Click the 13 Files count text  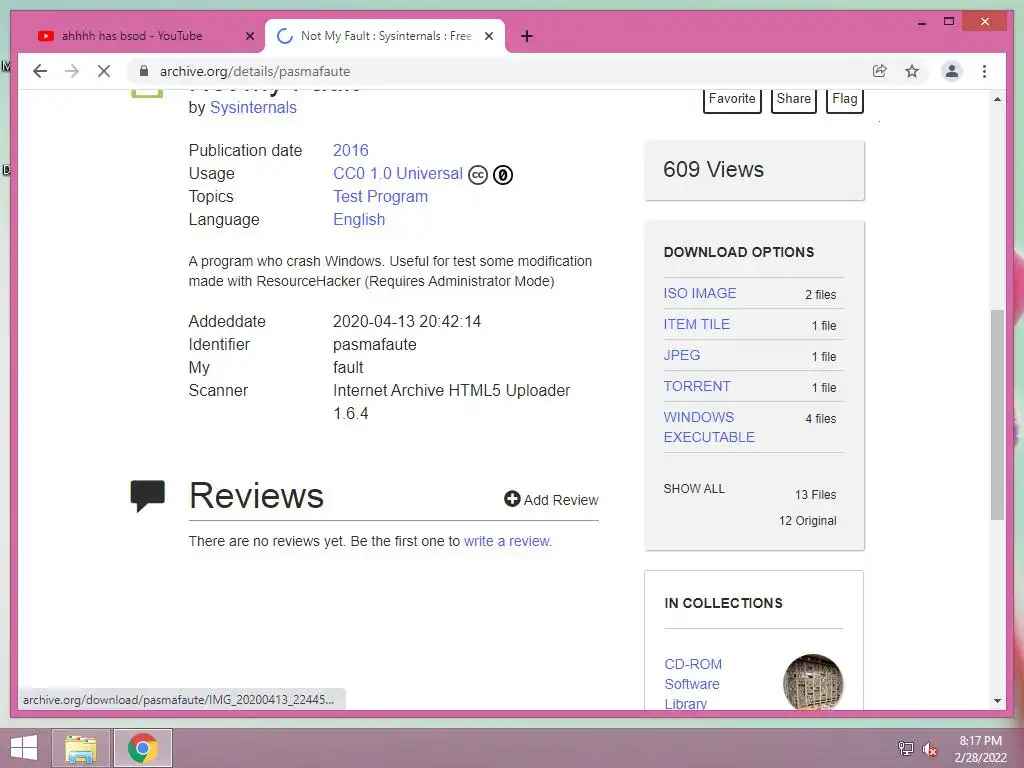click(815, 494)
